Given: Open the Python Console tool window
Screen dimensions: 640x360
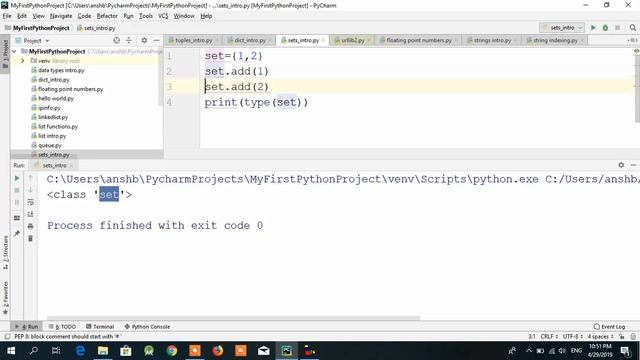Looking at the screenshot, I should tap(147, 327).
